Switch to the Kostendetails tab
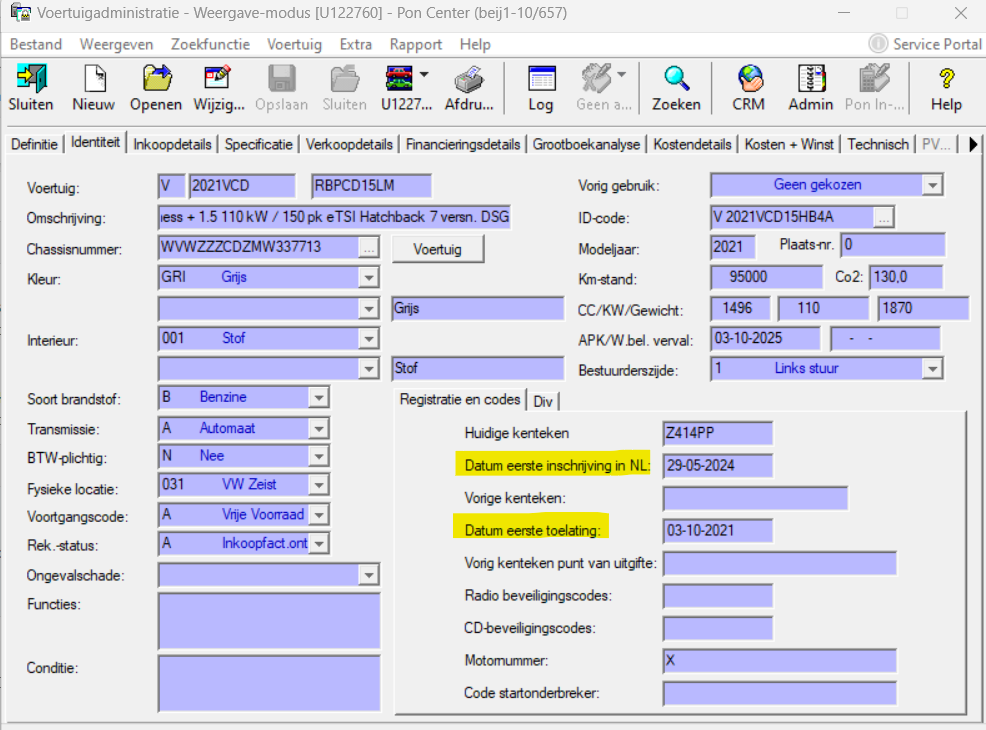The height and width of the screenshot is (730, 986). 692,145
